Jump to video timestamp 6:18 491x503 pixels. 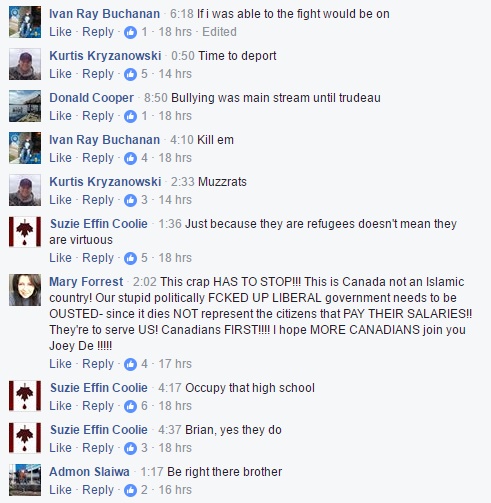(182, 14)
